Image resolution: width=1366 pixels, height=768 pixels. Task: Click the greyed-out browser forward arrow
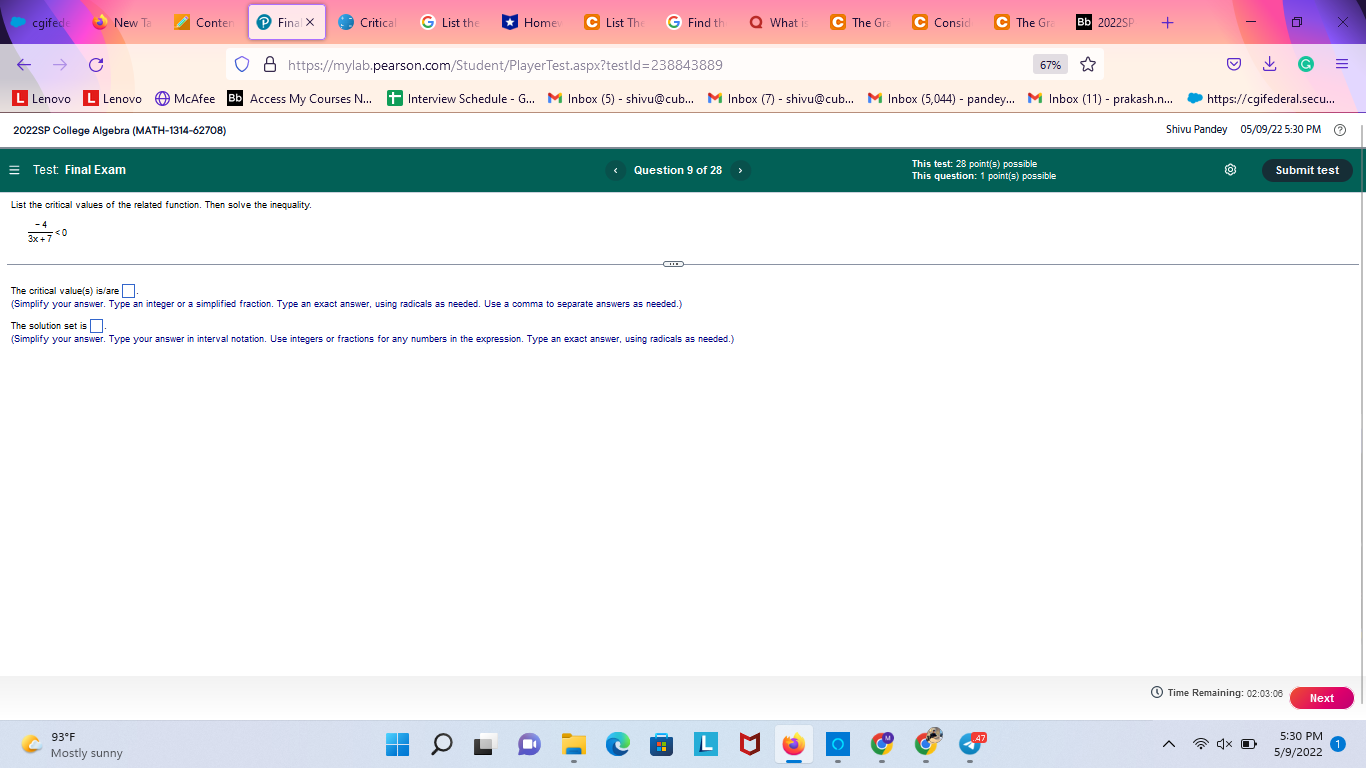click(60, 65)
